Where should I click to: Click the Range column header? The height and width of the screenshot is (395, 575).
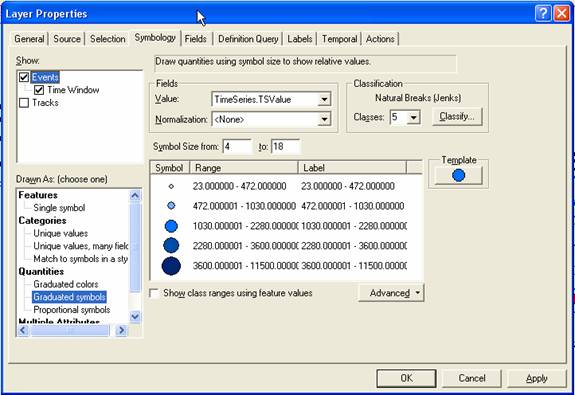point(243,168)
